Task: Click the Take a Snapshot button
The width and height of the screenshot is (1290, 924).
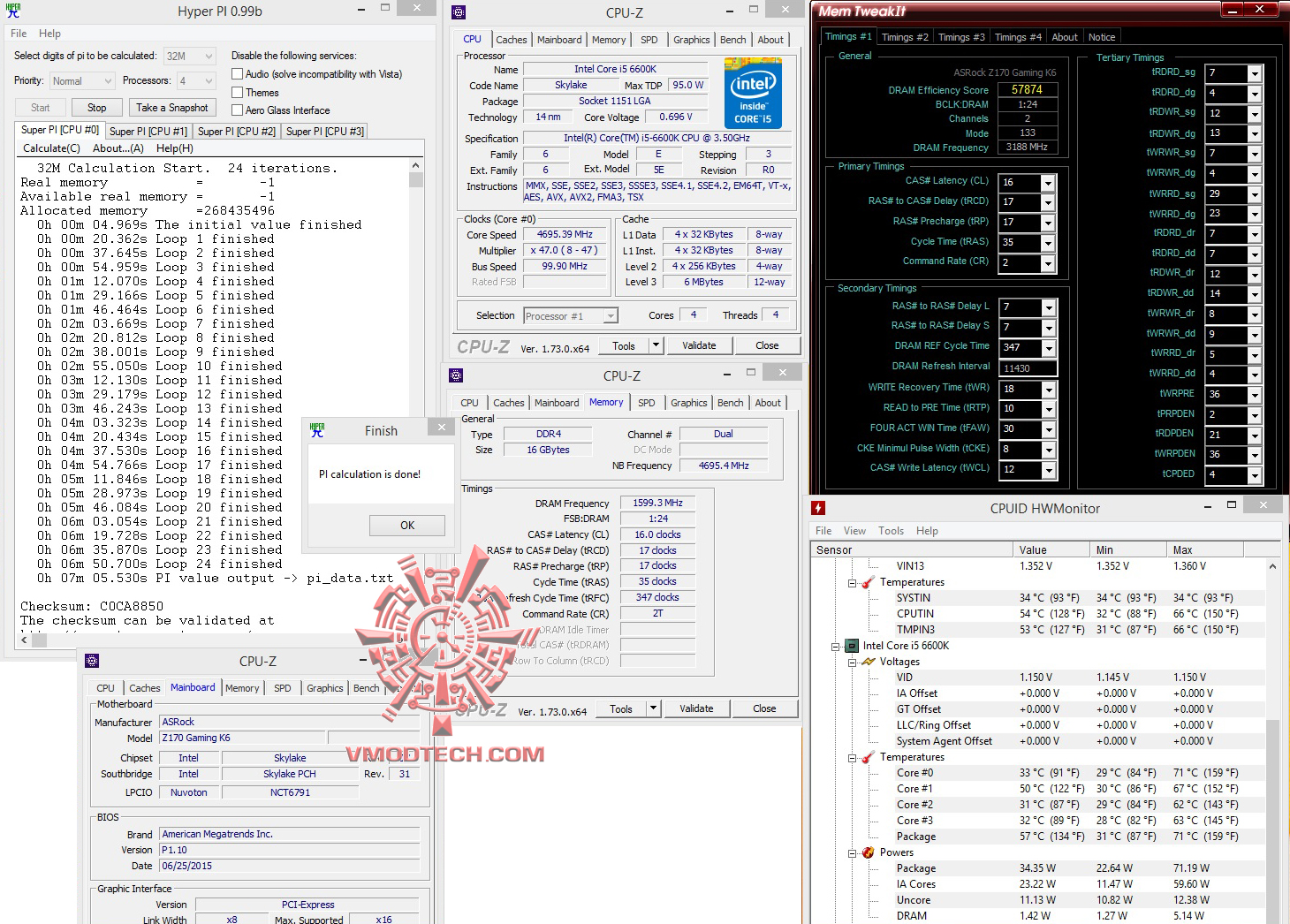Action: (x=172, y=108)
